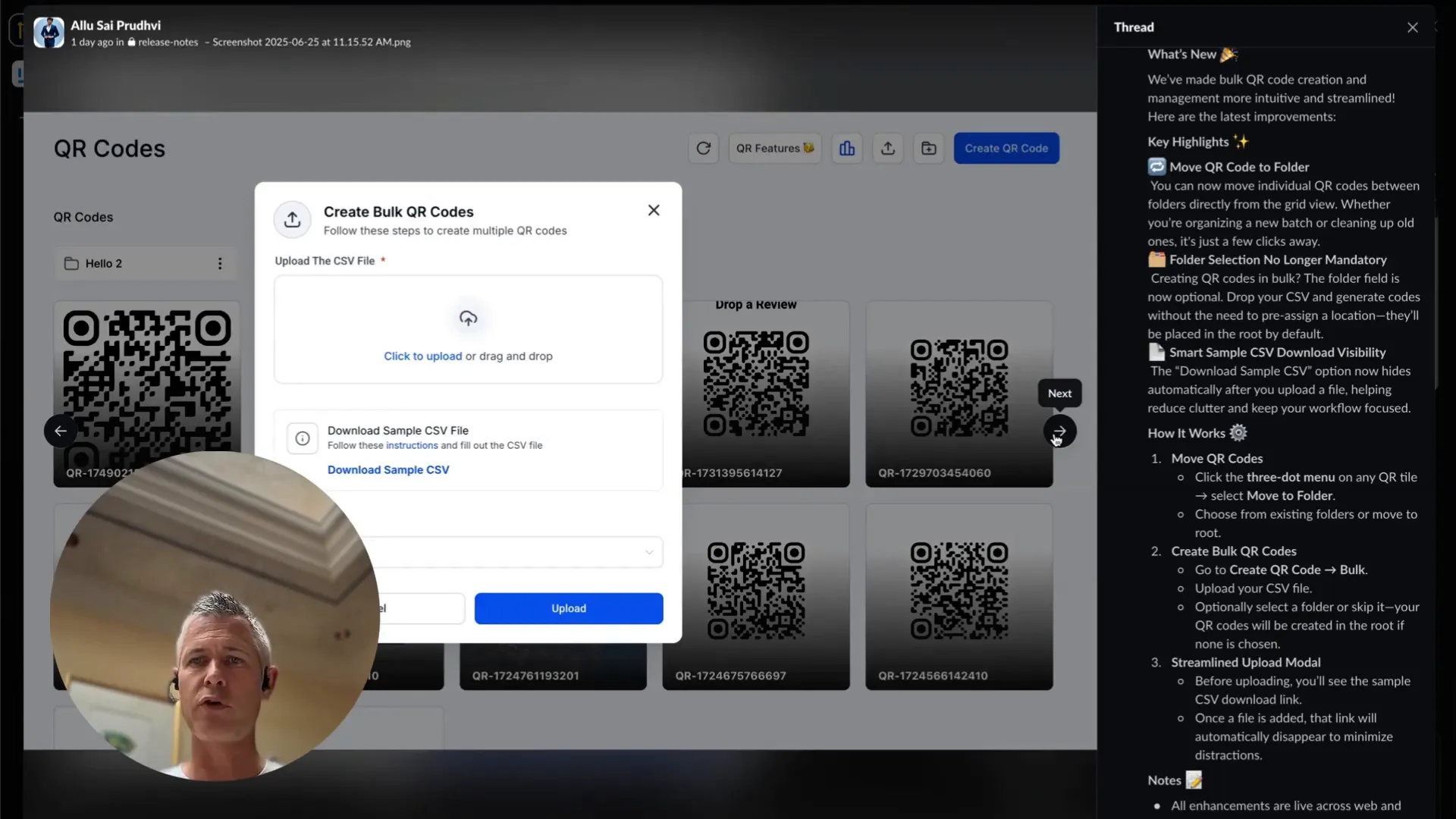The image size is (1456, 819).
Task: Open QR code tile QR-1729703454060
Action: coord(959,394)
